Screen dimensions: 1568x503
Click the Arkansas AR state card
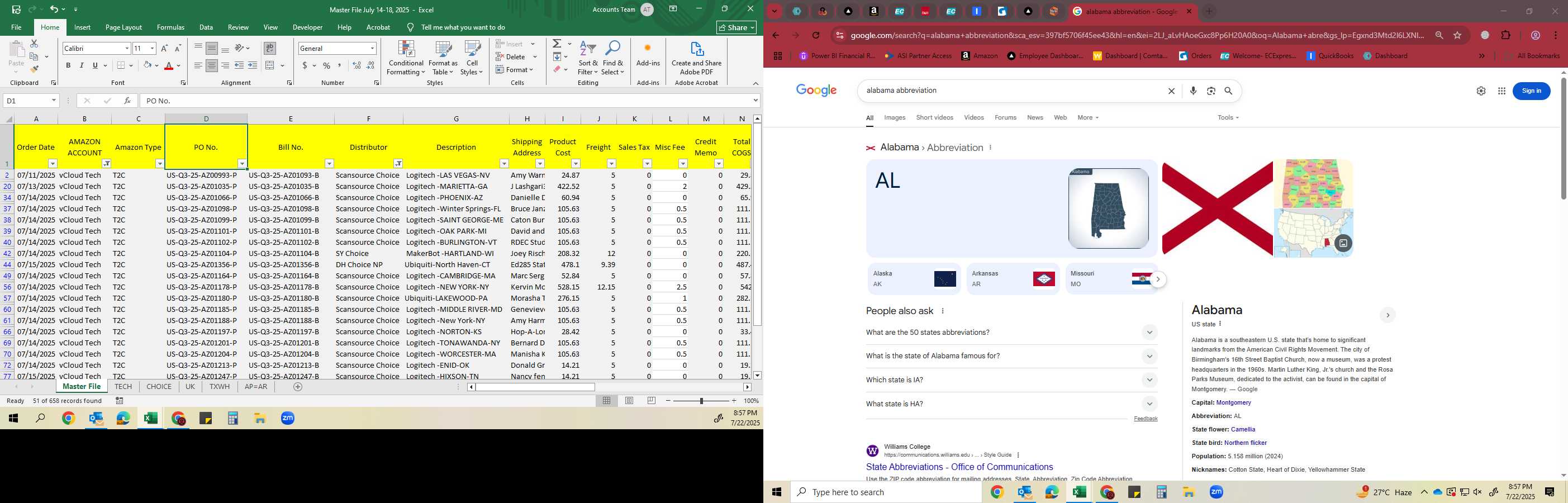[1012, 279]
